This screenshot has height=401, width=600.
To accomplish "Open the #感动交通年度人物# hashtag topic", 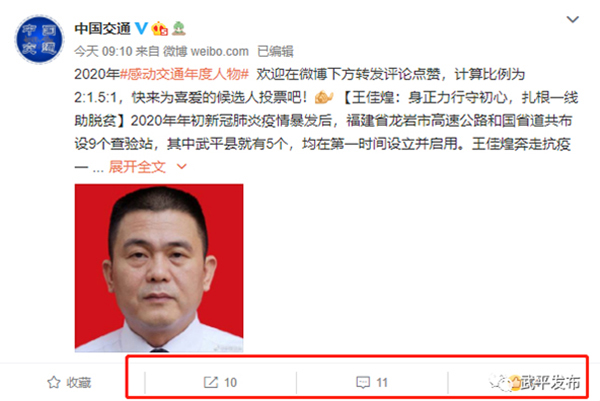I will coord(184,74).
